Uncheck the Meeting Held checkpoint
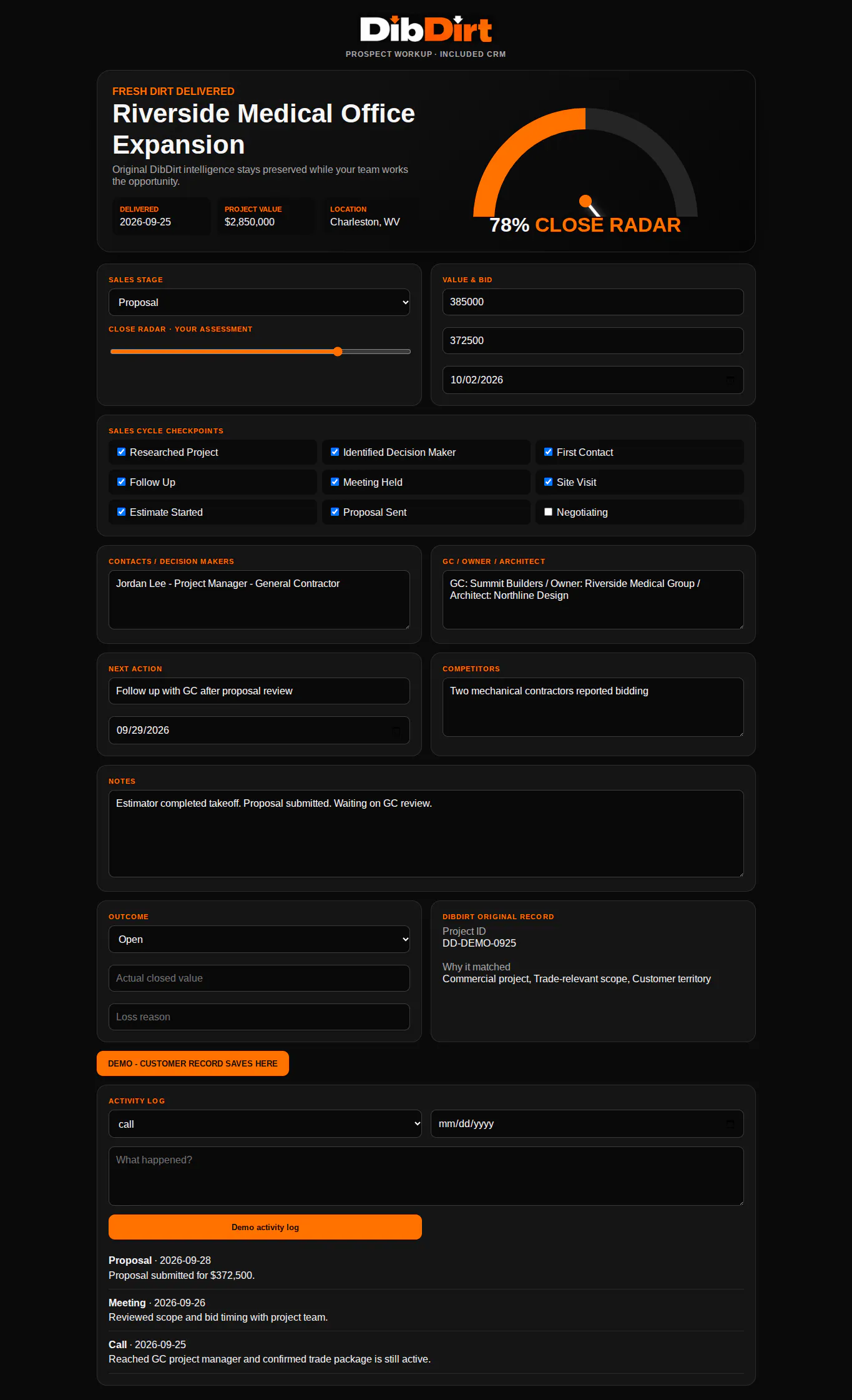Viewport: 852px width, 1400px height. tap(335, 482)
